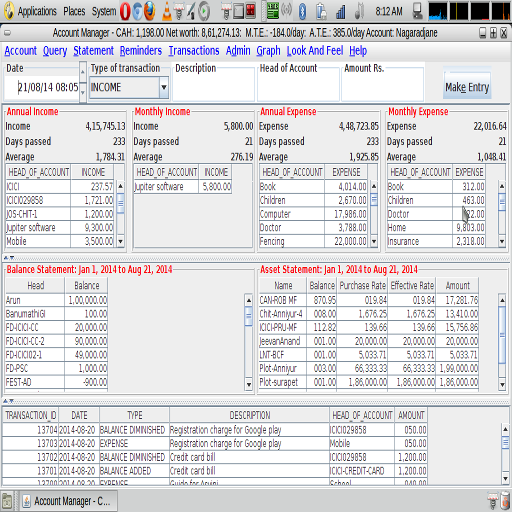Click the Annual Expense table scroll-up arrow
The width and height of the screenshot is (512, 512).
coord(374,186)
